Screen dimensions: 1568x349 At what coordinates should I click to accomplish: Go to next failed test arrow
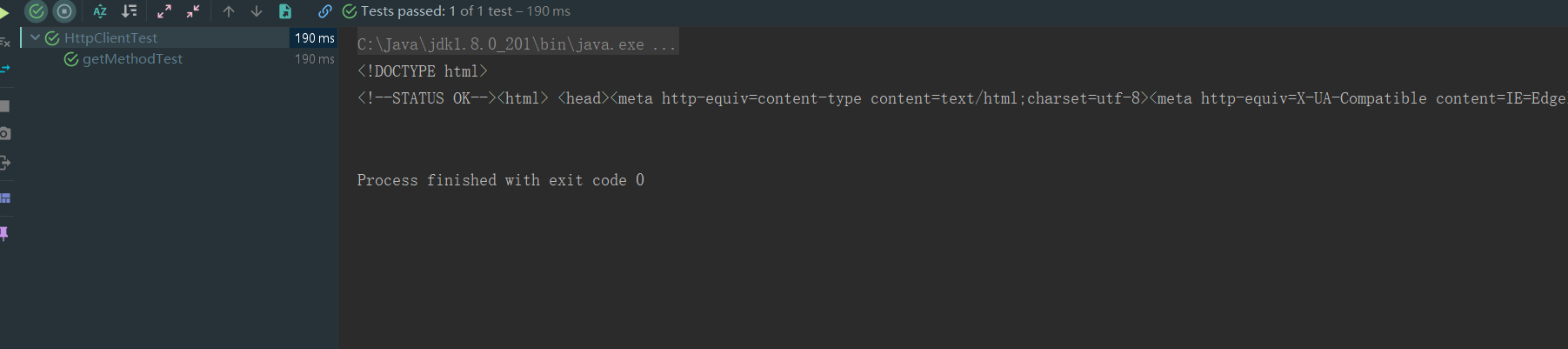(257, 11)
